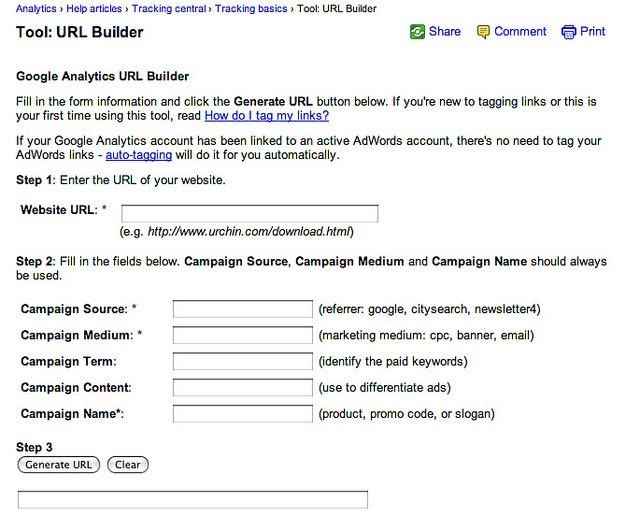
Task: Click the Campaign Source text box
Action: click(x=242, y=309)
